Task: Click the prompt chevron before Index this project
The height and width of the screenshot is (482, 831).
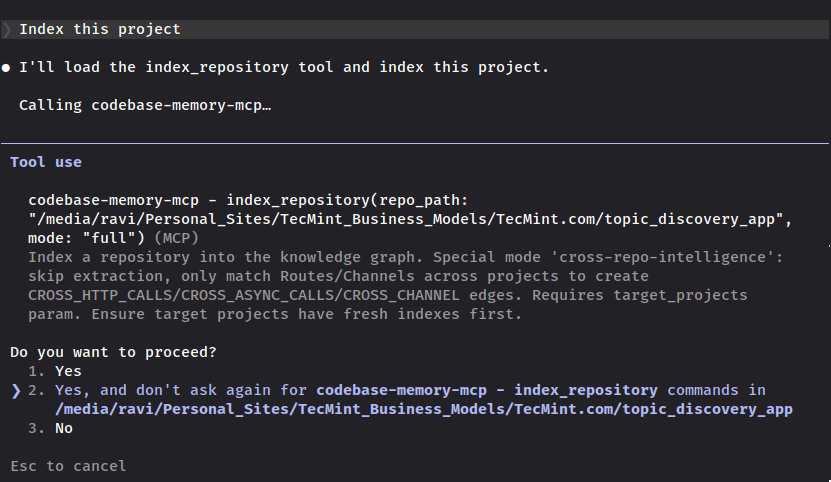Action: coord(7,30)
